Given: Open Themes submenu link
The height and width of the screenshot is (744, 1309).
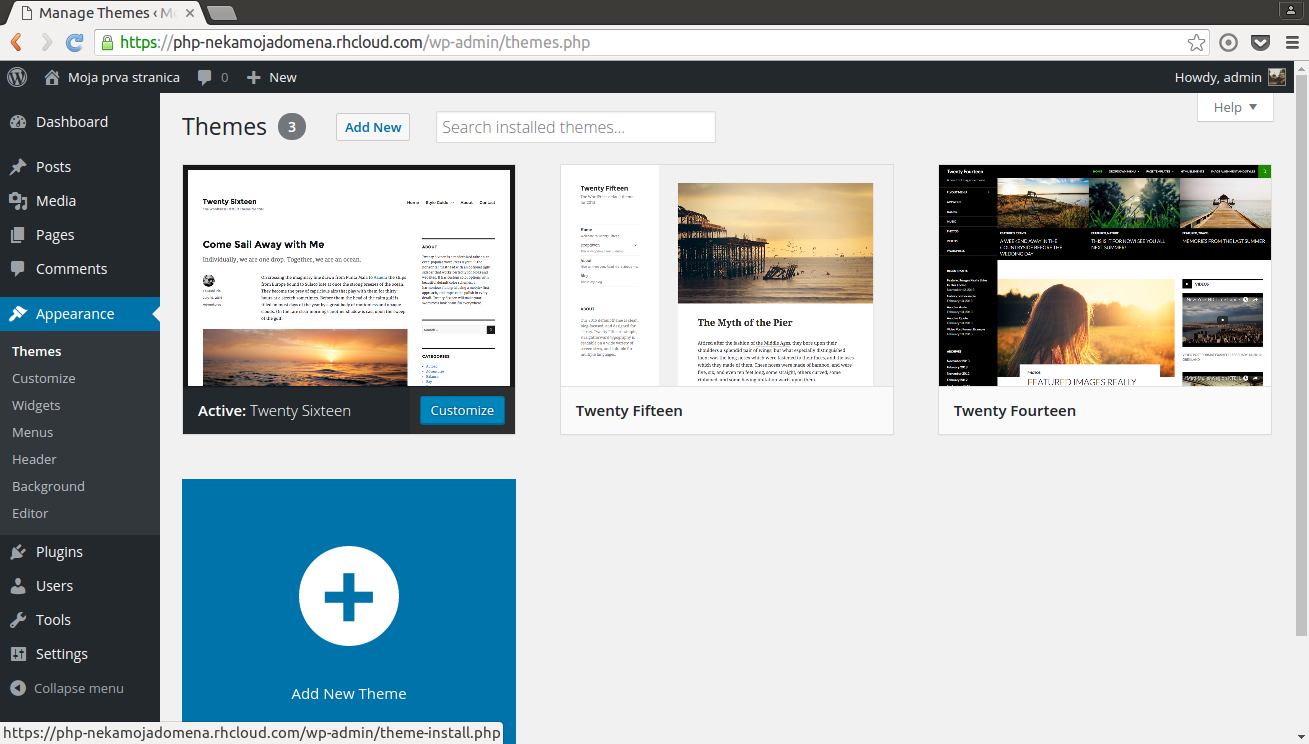Looking at the screenshot, I should click(37, 352).
